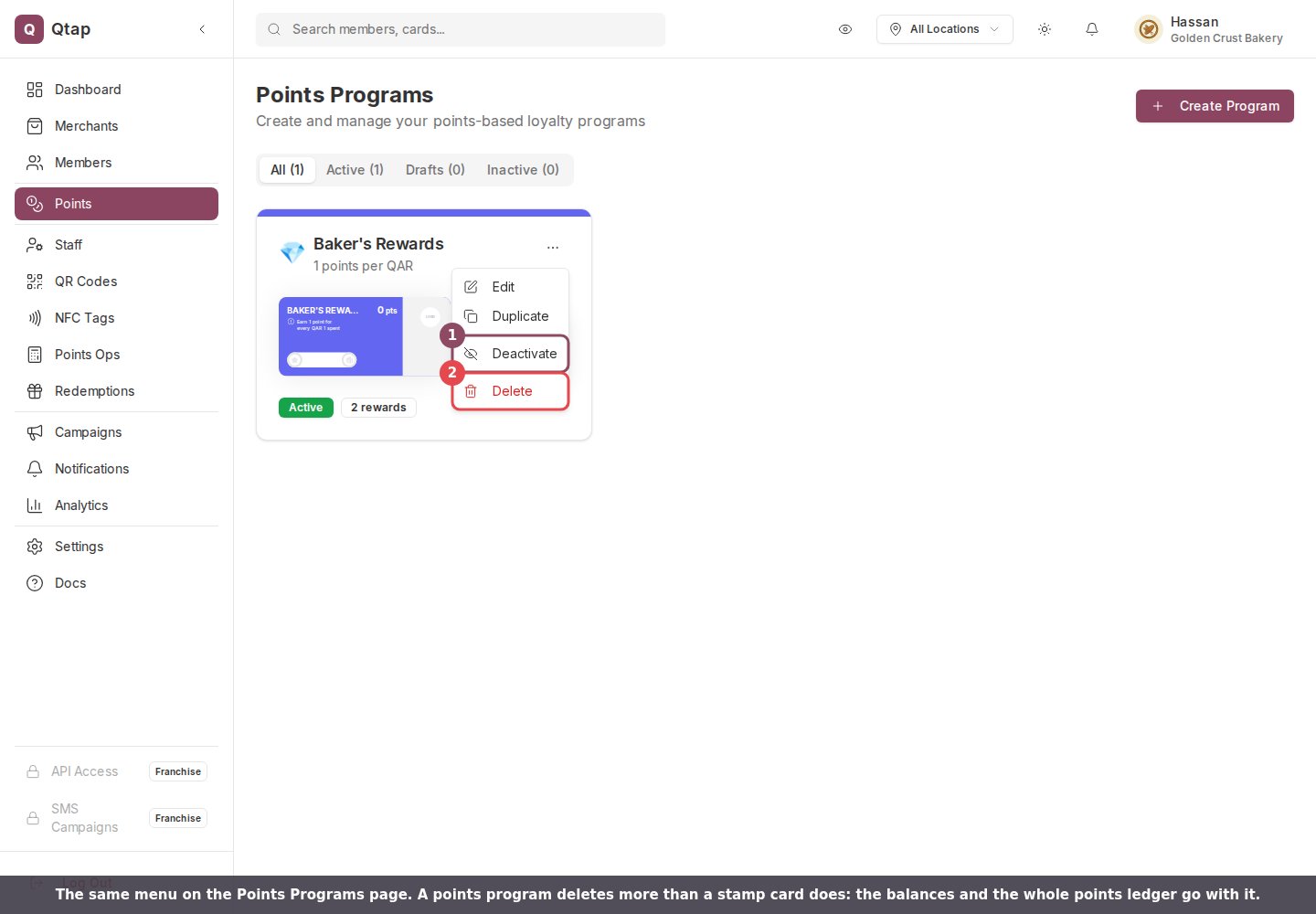Open the Redemptions page
Viewport: 1316px width, 914px height.
(116, 391)
